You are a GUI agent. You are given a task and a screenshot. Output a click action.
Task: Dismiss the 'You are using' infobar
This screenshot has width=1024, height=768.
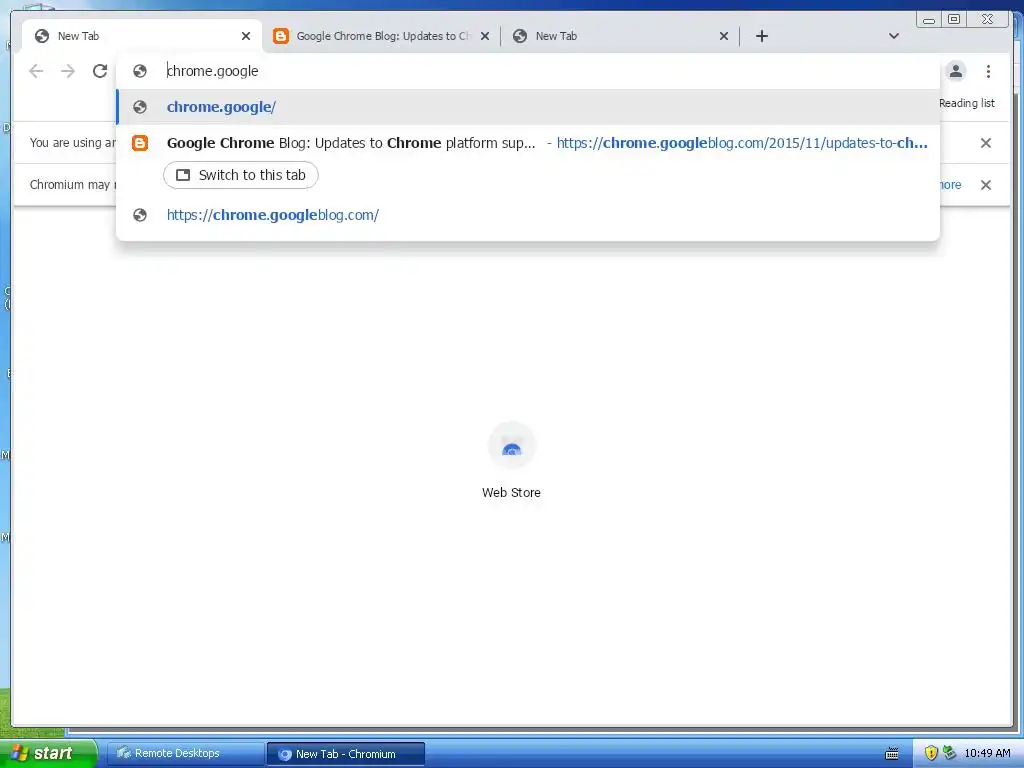click(x=986, y=143)
